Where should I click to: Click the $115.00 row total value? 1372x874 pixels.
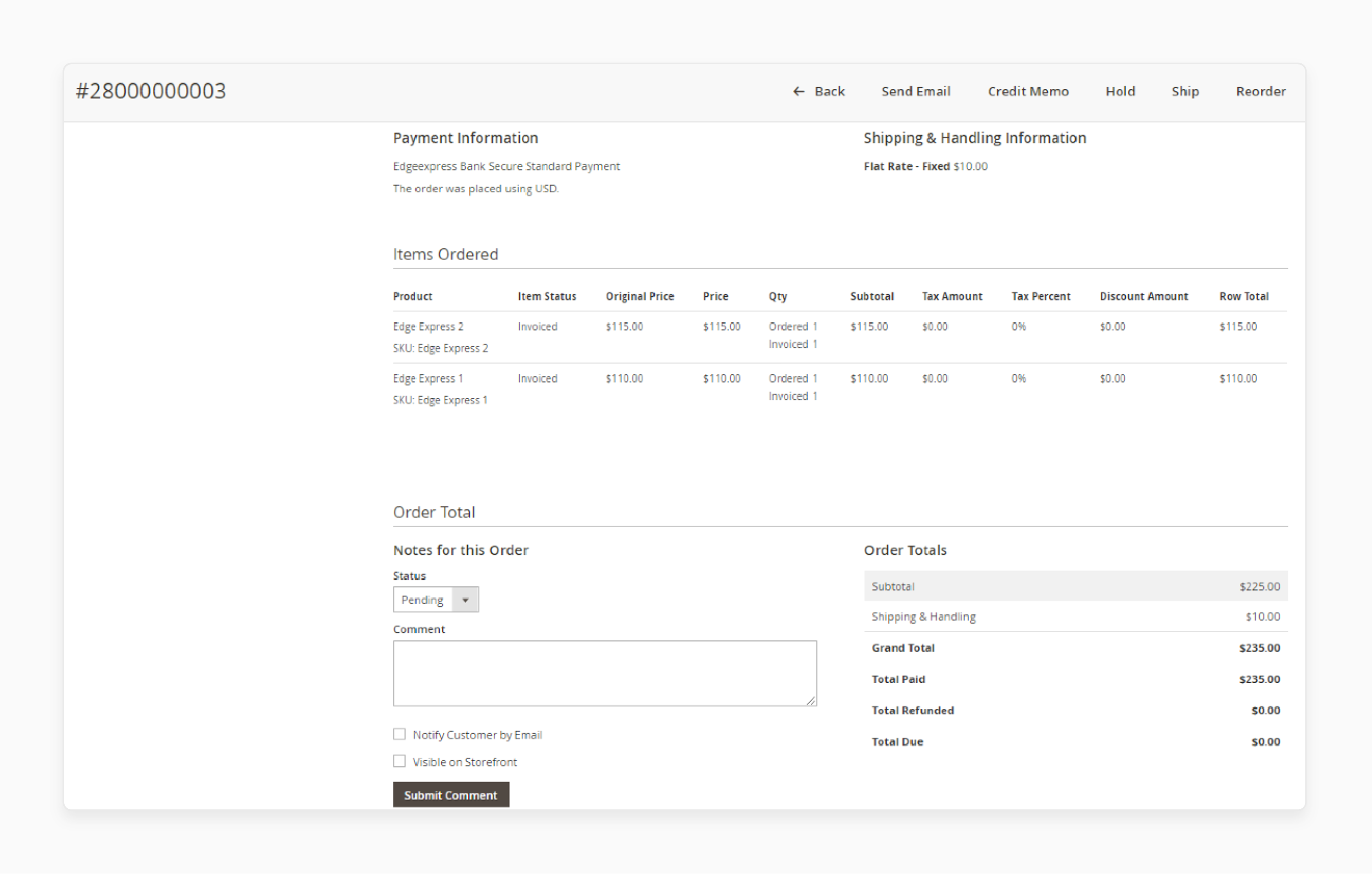pyautogui.click(x=1238, y=327)
